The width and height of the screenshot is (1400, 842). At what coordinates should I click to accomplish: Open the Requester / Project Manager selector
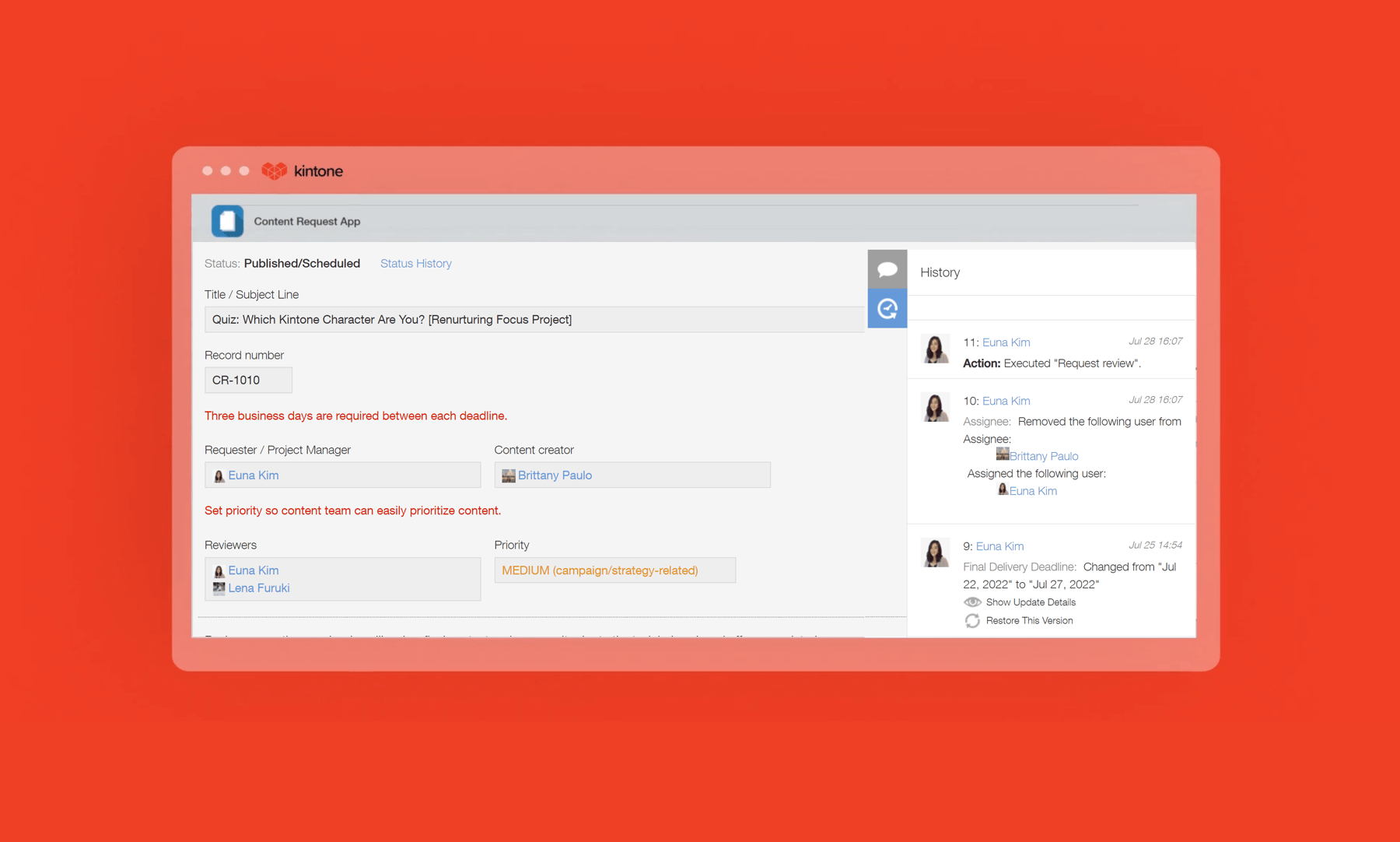point(342,475)
